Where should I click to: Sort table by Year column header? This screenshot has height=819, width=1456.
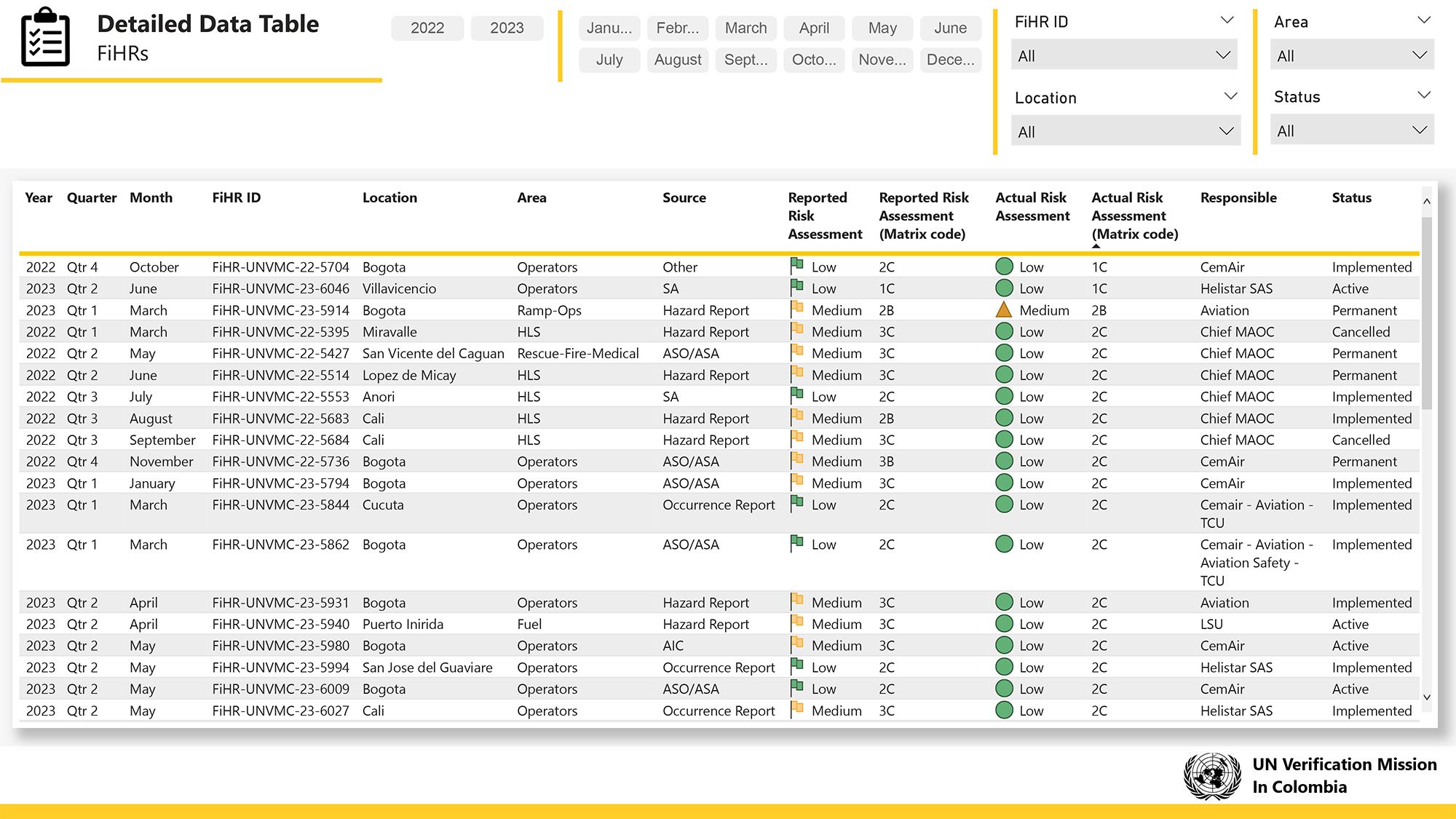click(x=39, y=197)
